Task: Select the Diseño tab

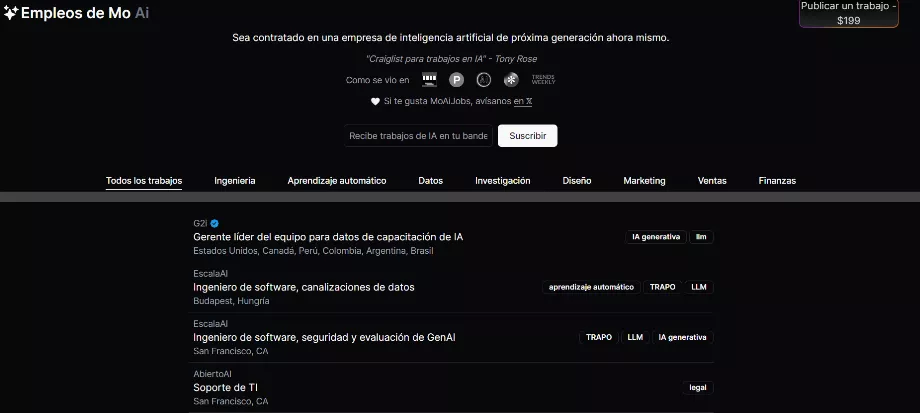Action: [x=577, y=181]
